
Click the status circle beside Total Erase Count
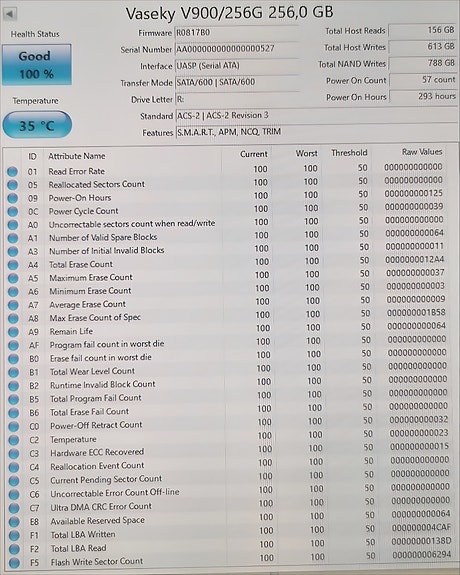(13, 264)
